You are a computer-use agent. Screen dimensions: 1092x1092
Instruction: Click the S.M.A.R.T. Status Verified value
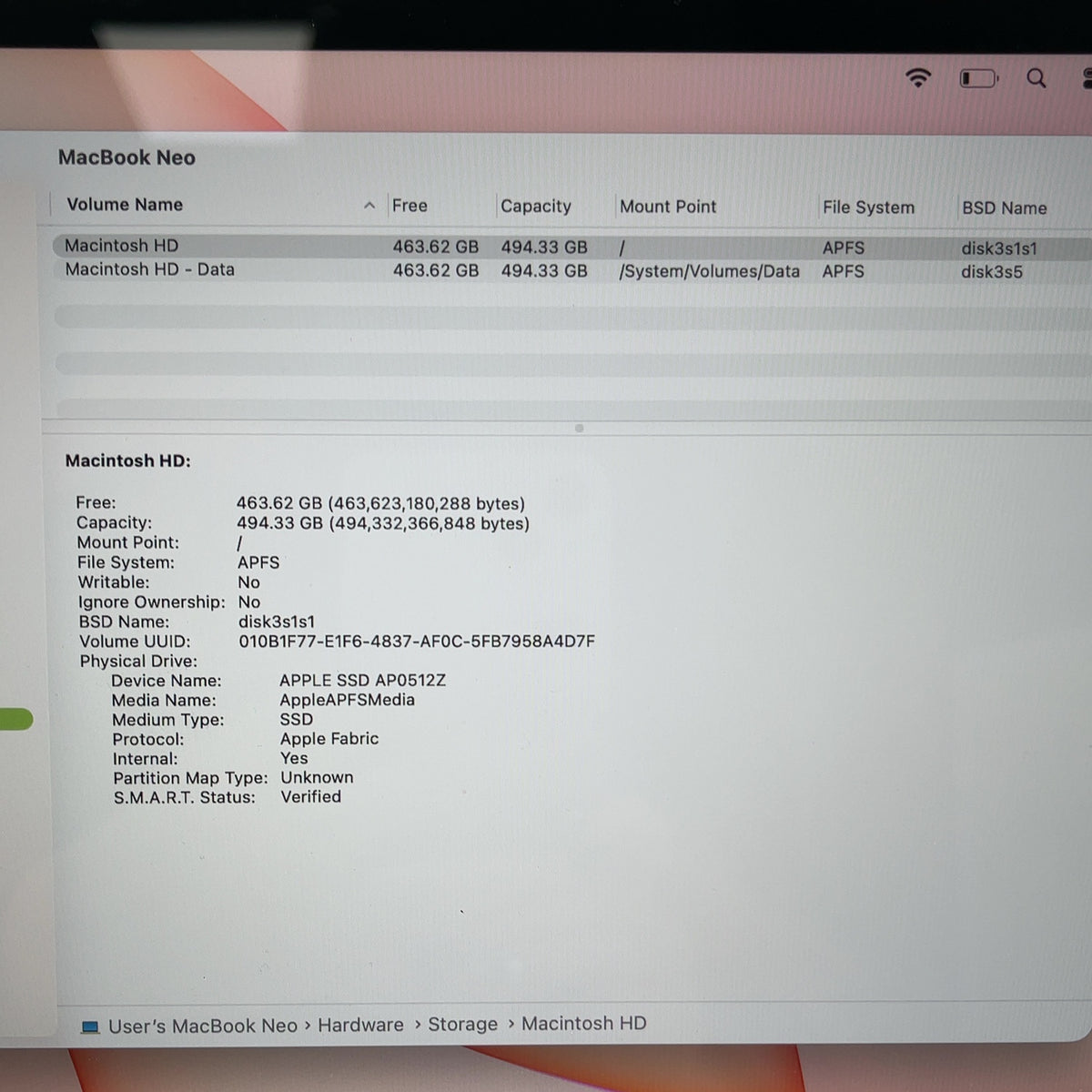311,797
